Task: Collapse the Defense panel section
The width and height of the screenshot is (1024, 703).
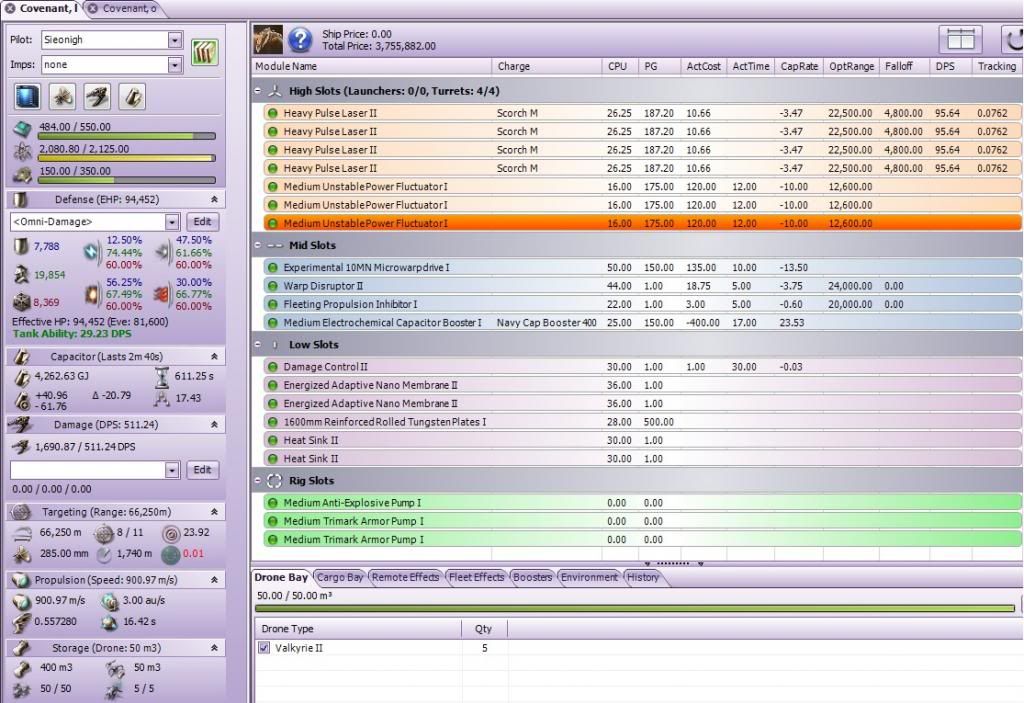Action: click(x=213, y=200)
